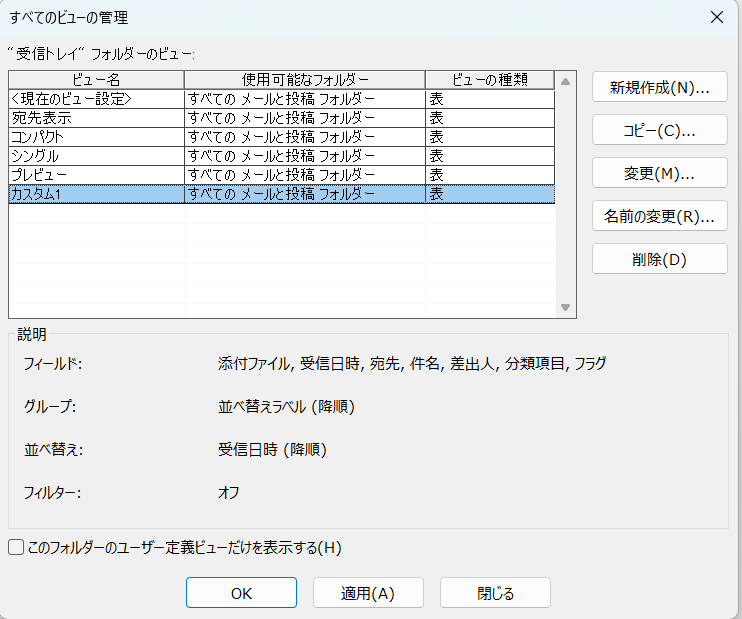This screenshot has height=619, width=742.
Task: Select the カスタム1 view row
Action: (96, 194)
